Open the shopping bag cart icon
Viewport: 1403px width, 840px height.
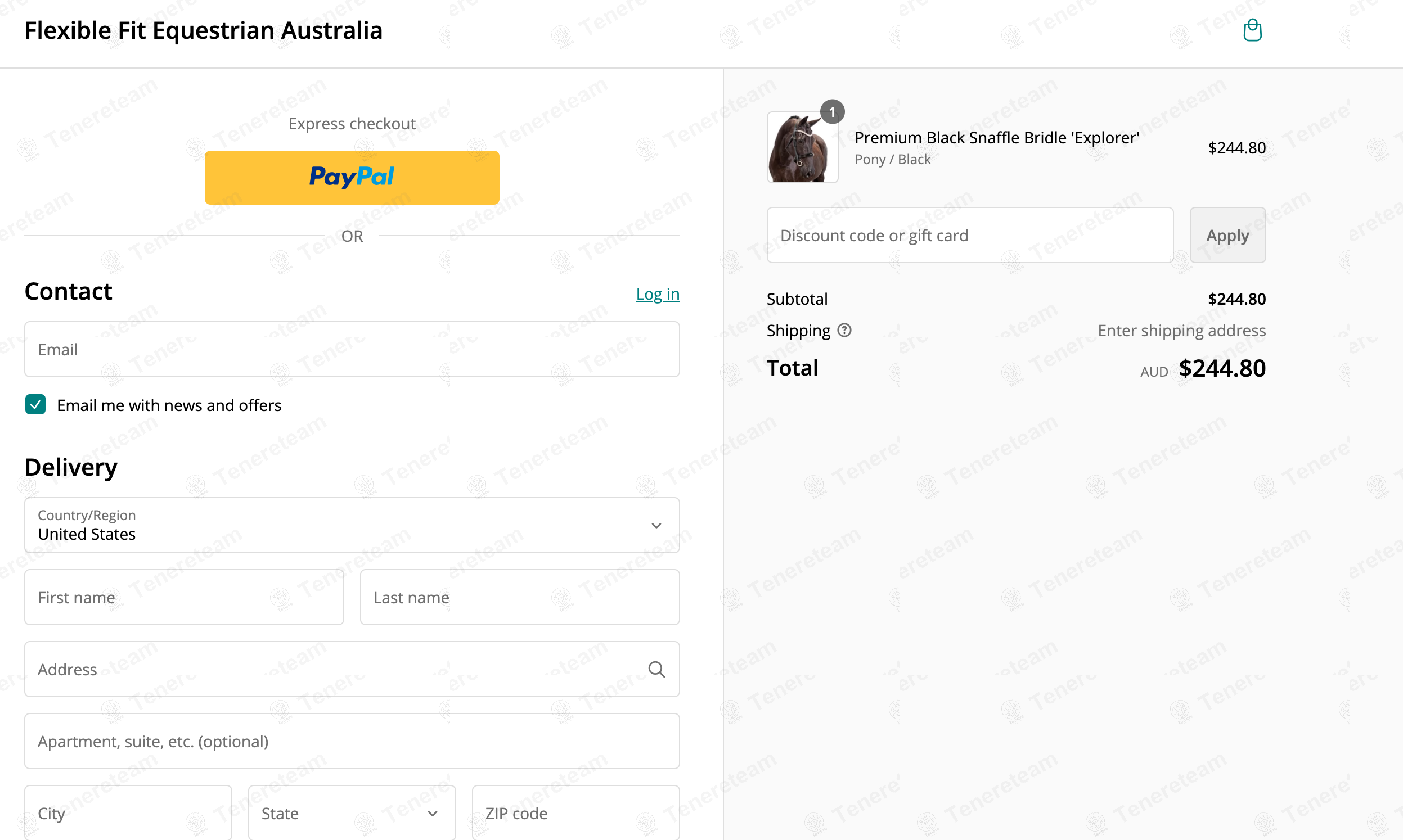click(1252, 30)
